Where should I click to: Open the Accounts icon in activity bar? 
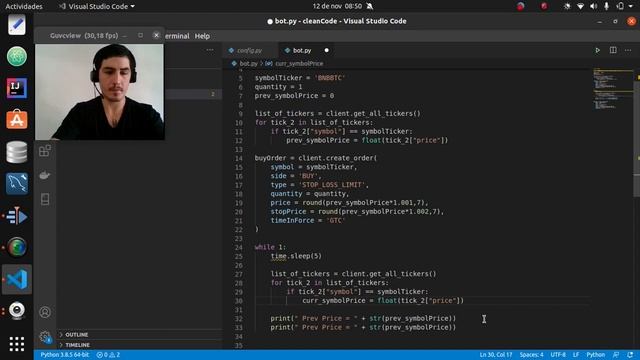45,312
